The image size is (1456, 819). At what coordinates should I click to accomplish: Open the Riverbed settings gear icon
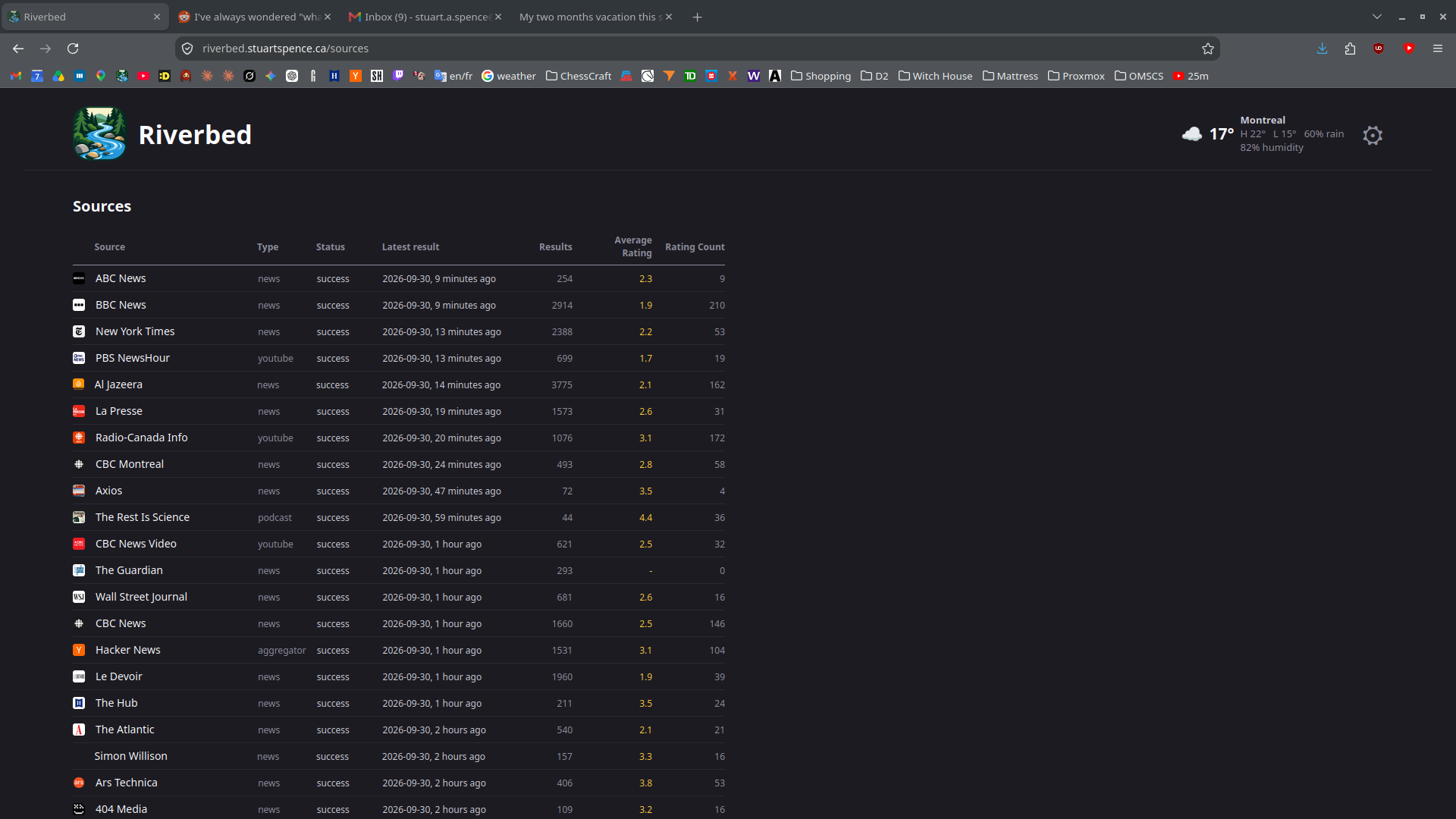point(1372,135)
